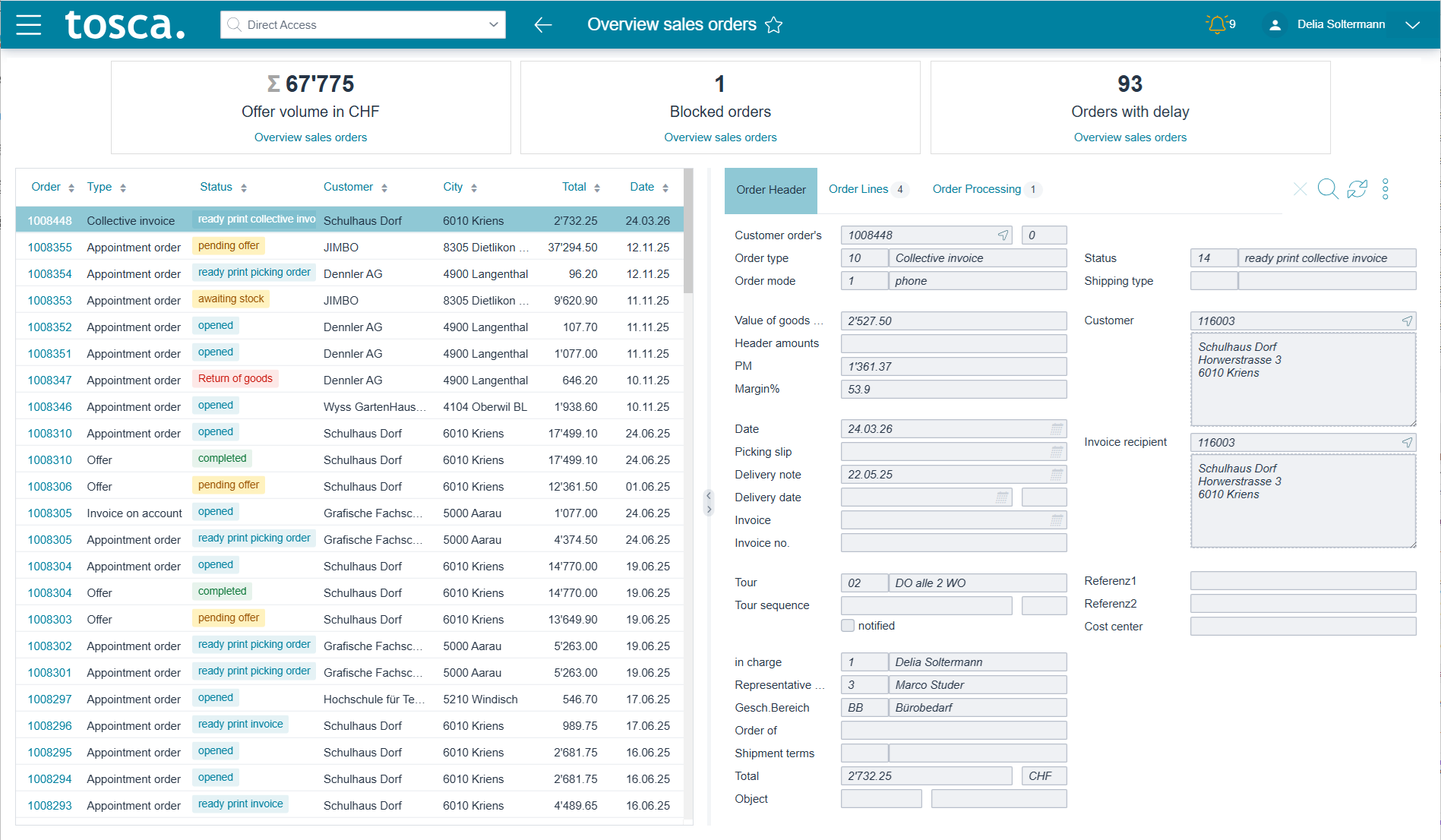Close the order detail with X icon

click(x=1300, y=189)
